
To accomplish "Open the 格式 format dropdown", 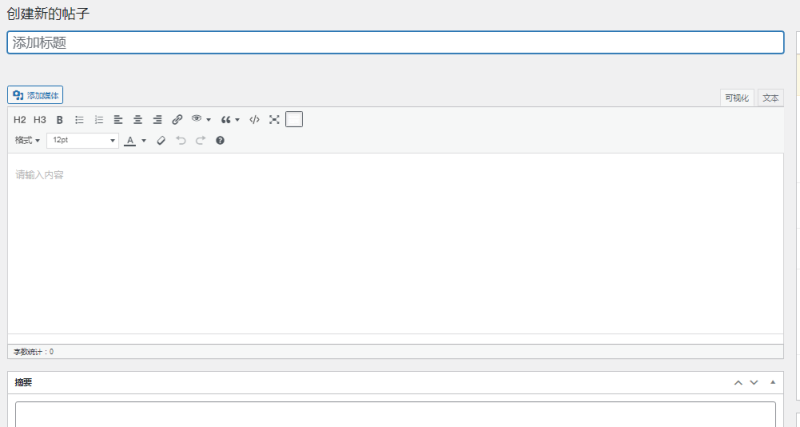I will pyautogui.click(x=27, y=140).
